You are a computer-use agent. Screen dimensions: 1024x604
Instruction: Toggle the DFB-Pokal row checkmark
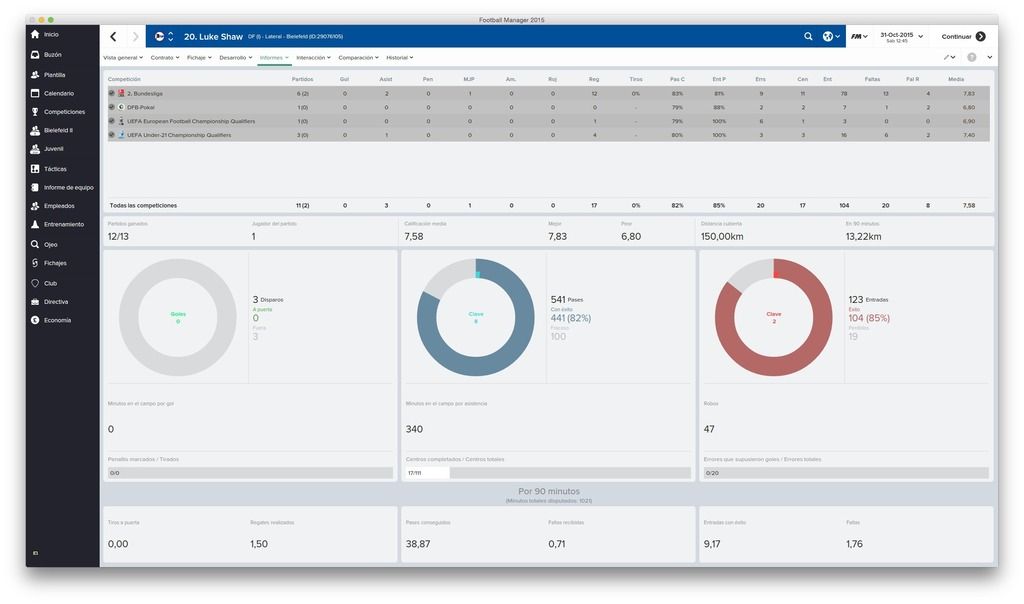[112, 107]
